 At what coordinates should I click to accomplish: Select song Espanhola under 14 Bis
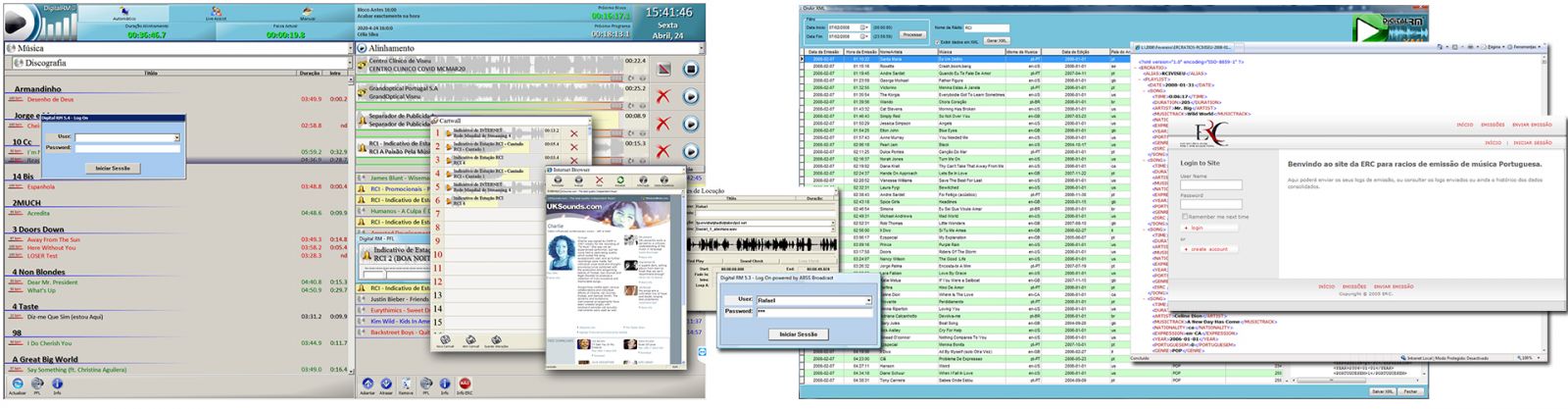41,186
